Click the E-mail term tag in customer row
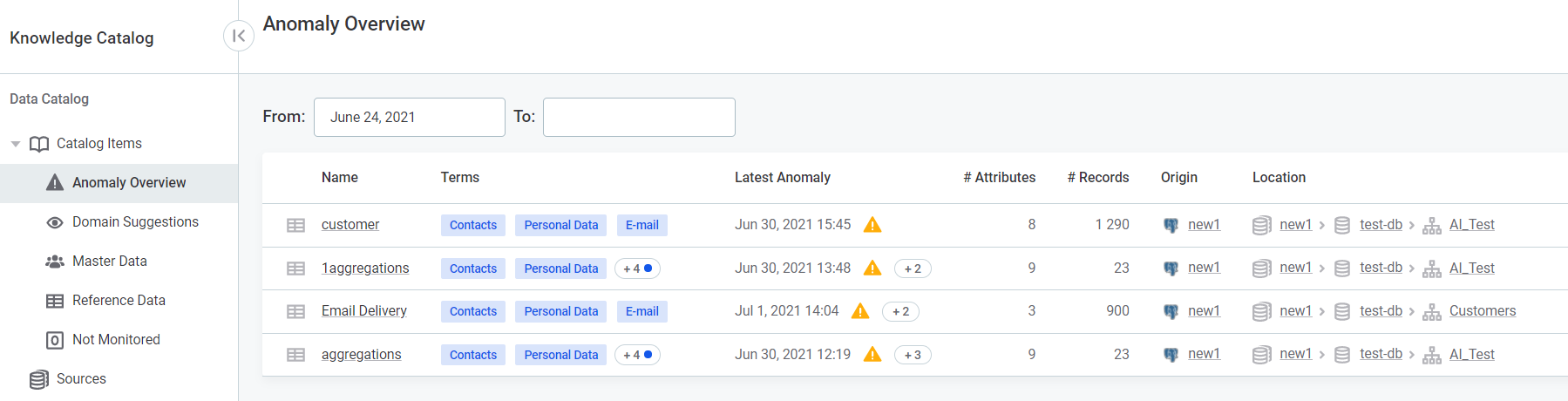1568x401 pixels. (641, 225)
